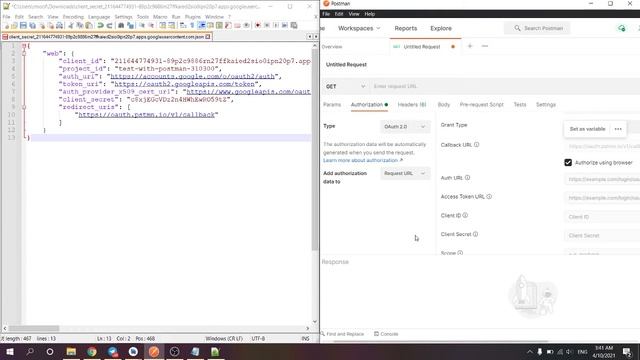
Task: Open Explore in Postman header
Action: coord(441,28)
